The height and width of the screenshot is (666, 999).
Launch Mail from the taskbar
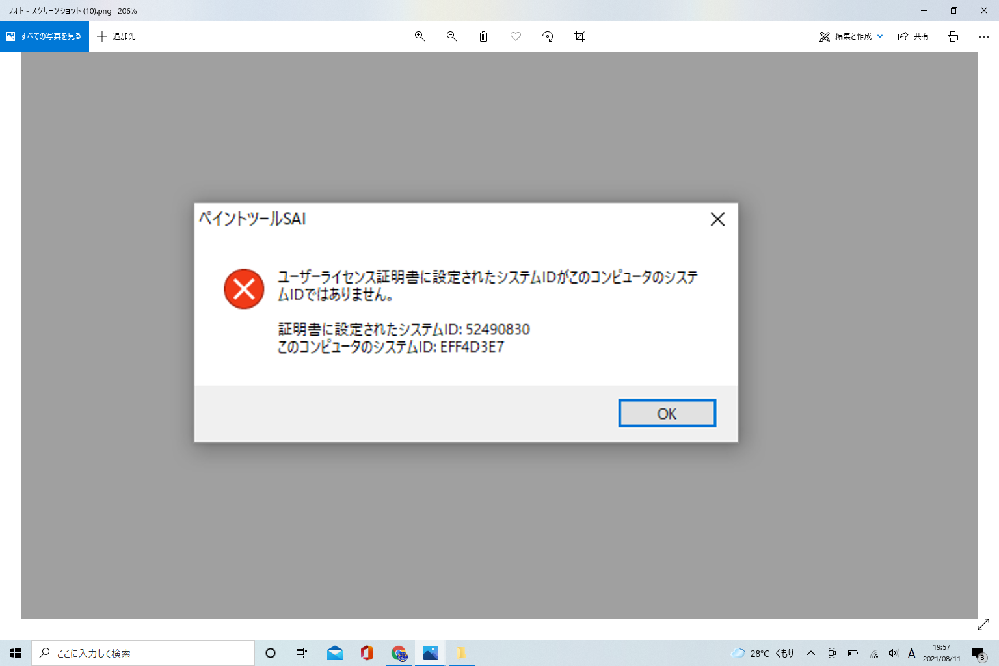[x=334, y=653]
